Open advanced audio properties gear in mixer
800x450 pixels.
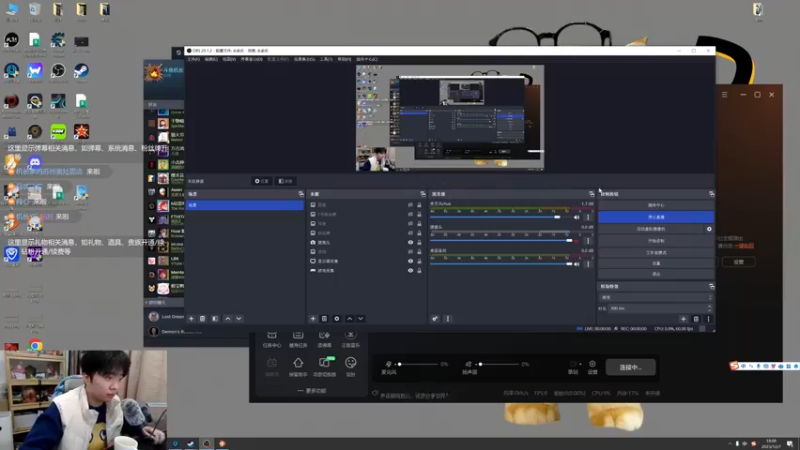point(435,319)
